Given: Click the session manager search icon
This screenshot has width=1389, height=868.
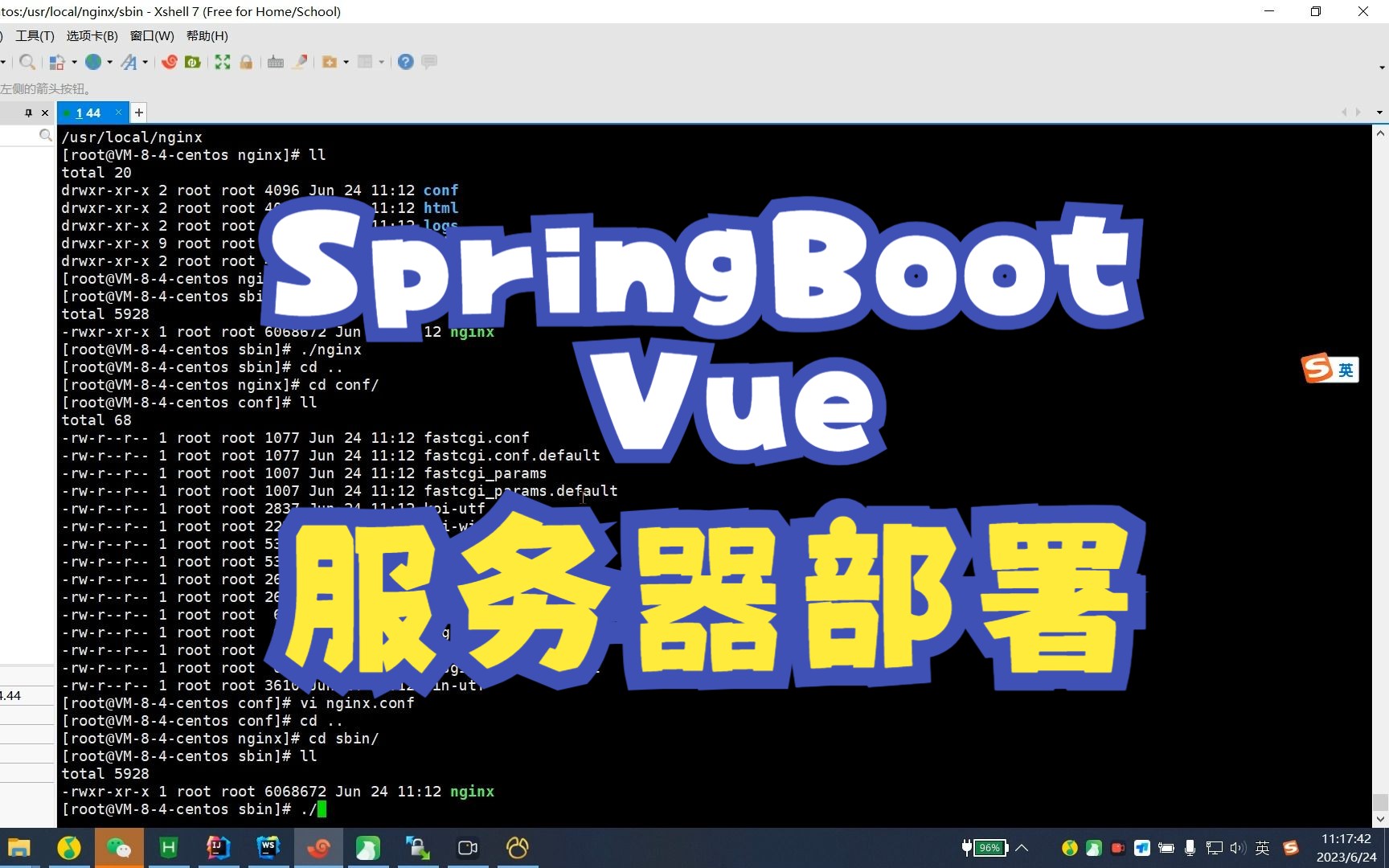Looking at the screenshot, I should 46,136.
